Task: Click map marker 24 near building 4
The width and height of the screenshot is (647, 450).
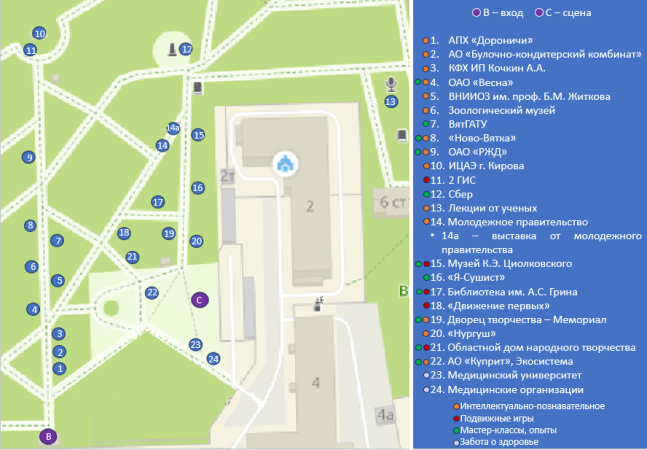Action: [x=213, y=359]
